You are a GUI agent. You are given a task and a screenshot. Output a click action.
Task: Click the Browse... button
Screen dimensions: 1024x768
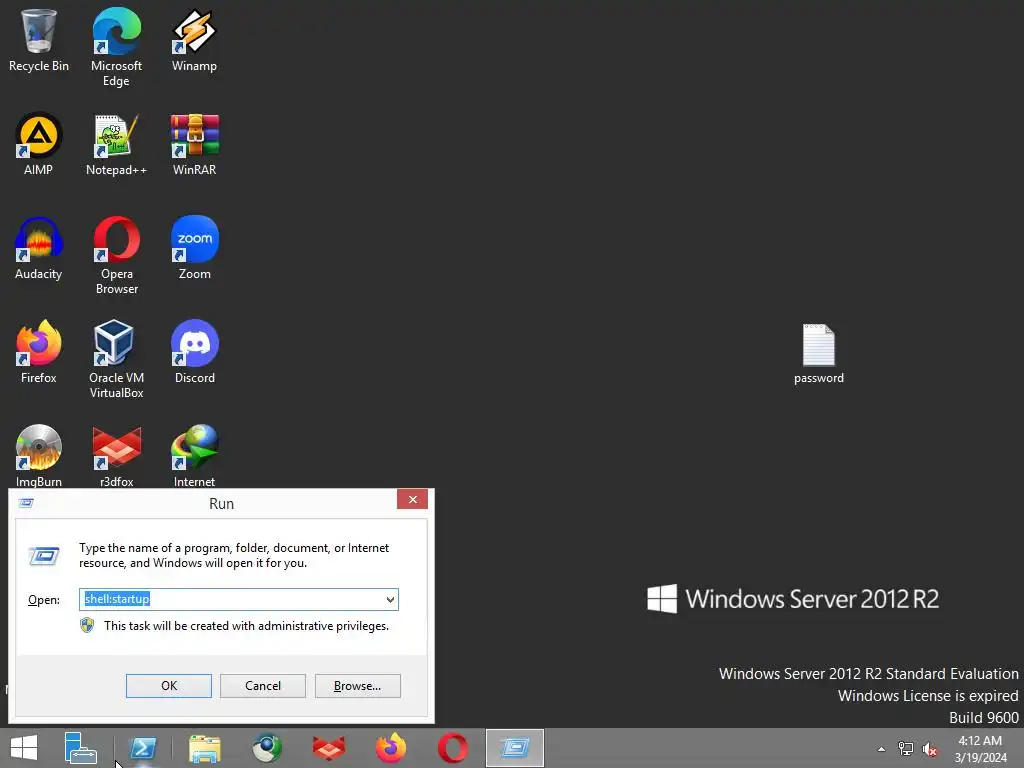click(357, 686)
